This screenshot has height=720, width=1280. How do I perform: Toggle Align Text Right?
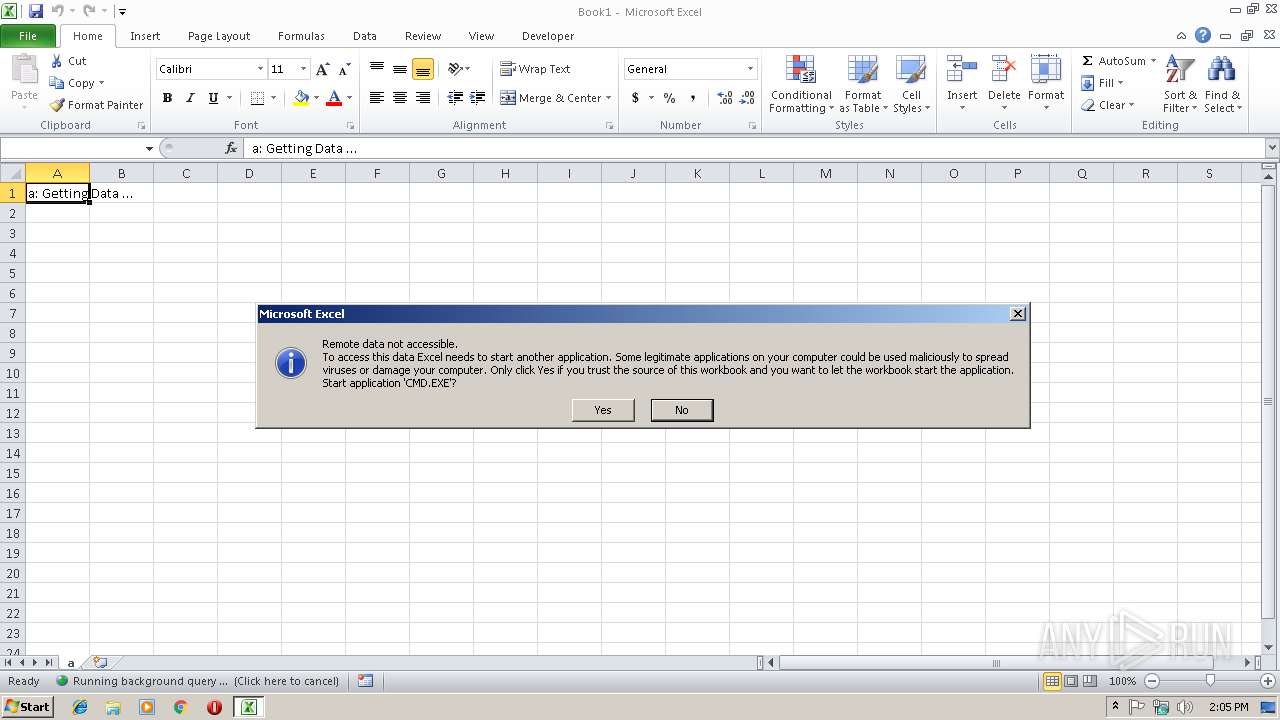423,98
